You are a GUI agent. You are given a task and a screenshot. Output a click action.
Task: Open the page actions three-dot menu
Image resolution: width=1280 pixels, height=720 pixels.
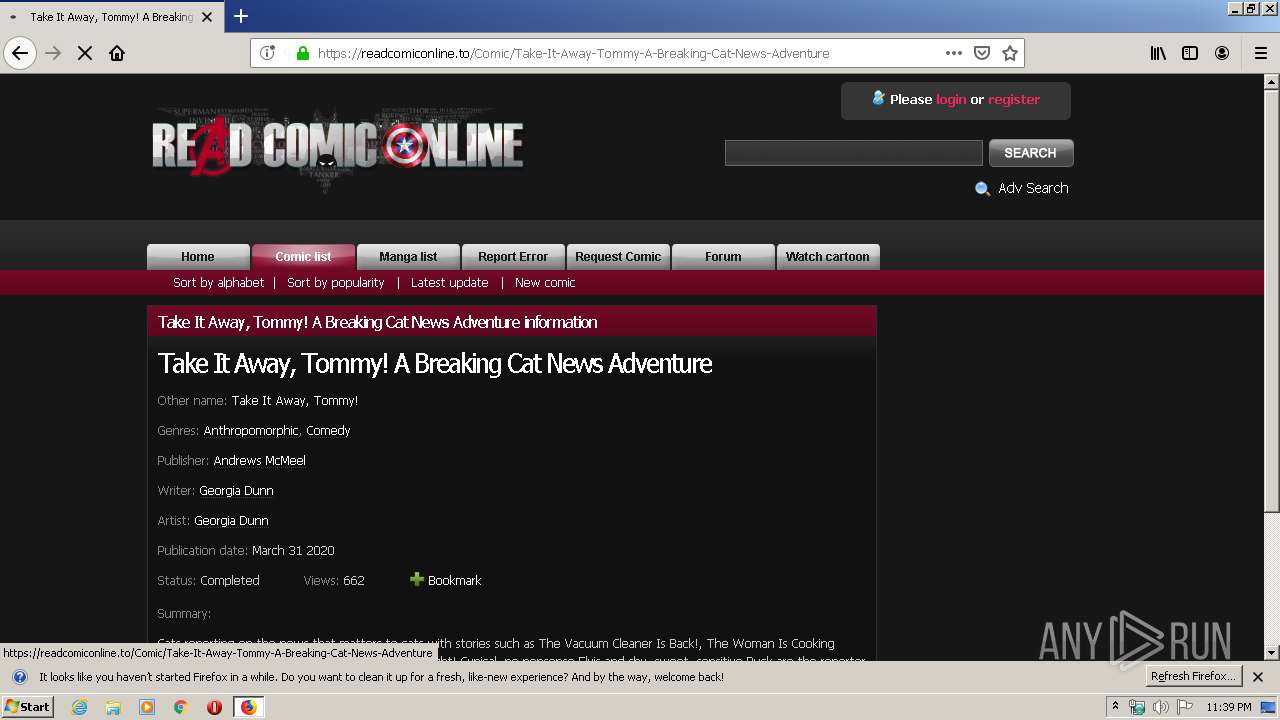point(953,53)
